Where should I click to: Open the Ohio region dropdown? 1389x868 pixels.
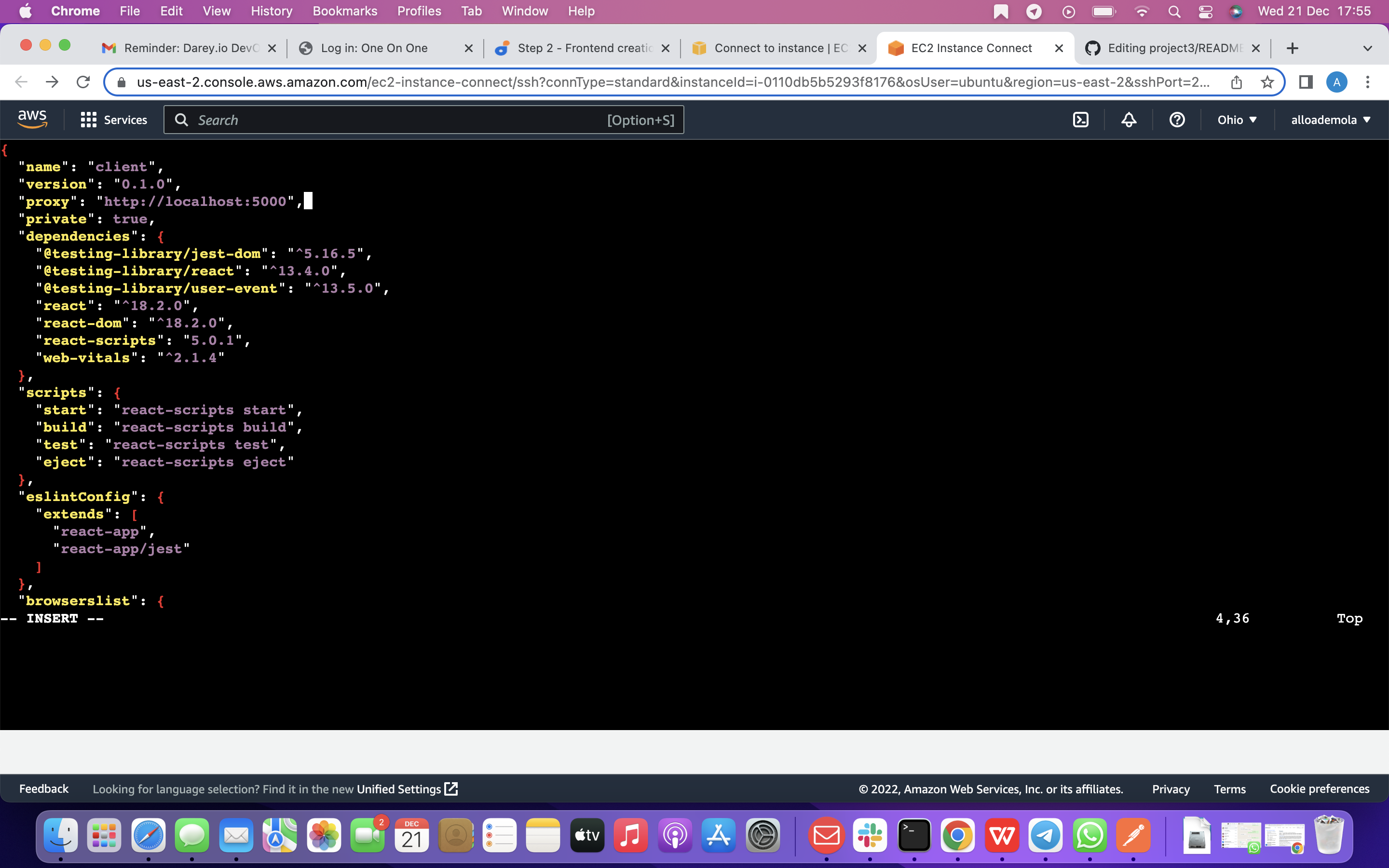[x=1237, y=120]
